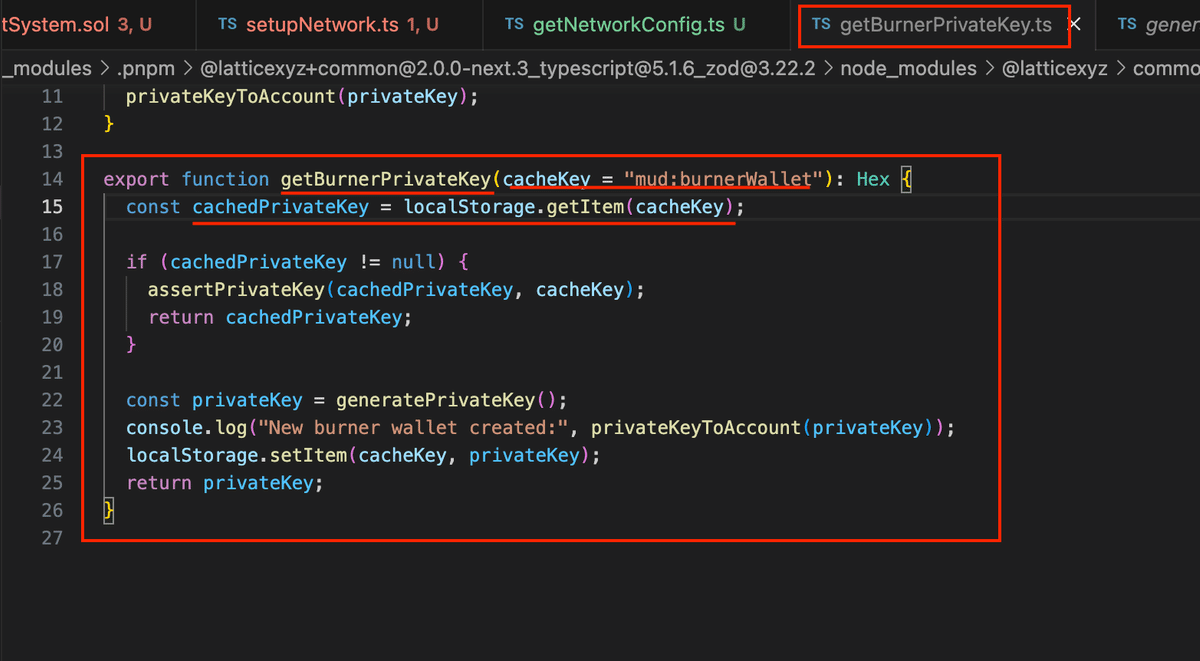Click the @latticexyz breadcrumb segment
Image resolution: width=1200 pixels, height=661 pixels.
click(x=1056, y=68)
